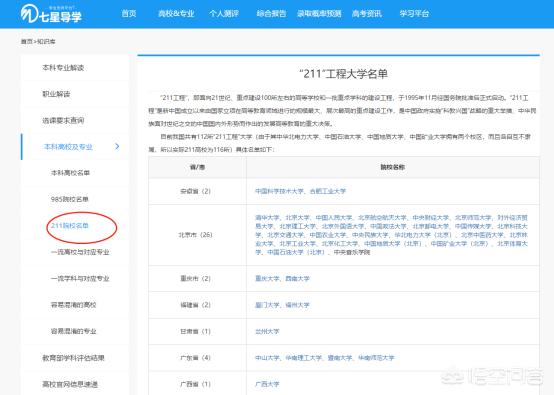Go to 个人测评 in the top navigation
The image size is (554, 395).
(224, 14)
